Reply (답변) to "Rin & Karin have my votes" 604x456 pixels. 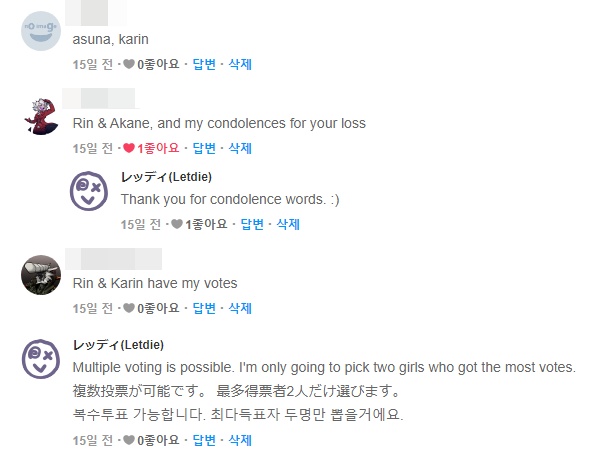click(x=205, y=309)
